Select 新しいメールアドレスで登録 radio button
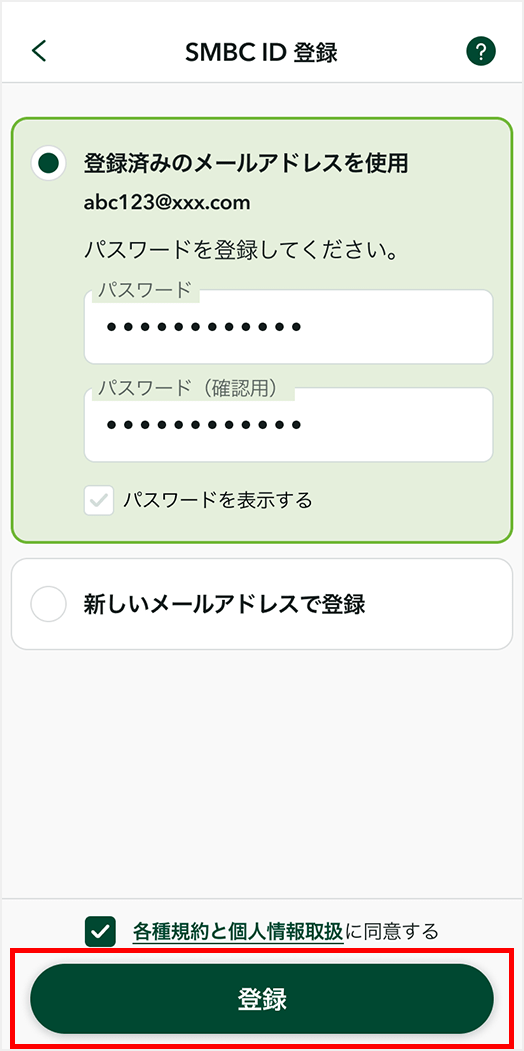Image resolution: width=524 pixels, height=1051 pixels. [48, 604]
